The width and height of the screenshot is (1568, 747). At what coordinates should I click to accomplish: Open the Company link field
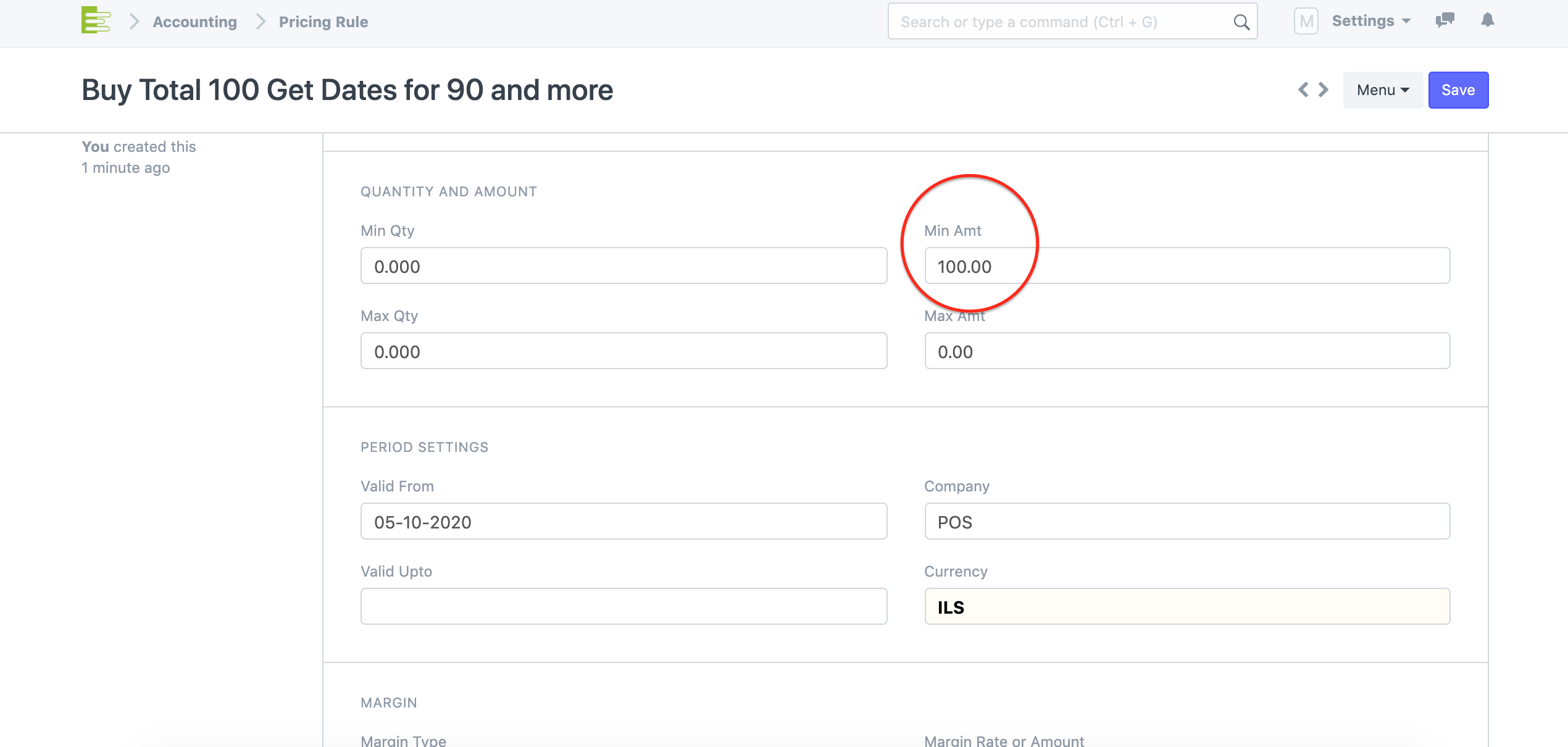[1186, 522]
